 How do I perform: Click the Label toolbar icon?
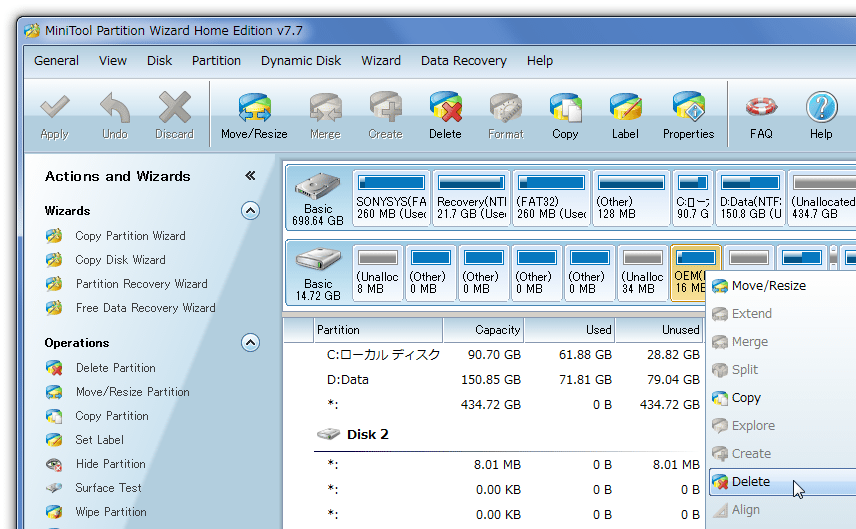pyautogui.click(x=625, y=107)
